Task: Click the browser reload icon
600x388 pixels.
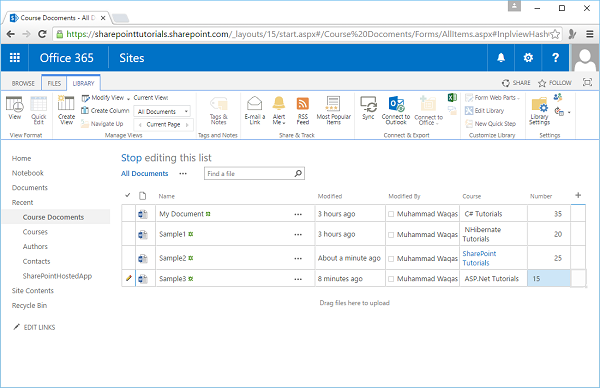Action: tap(42, 34)
